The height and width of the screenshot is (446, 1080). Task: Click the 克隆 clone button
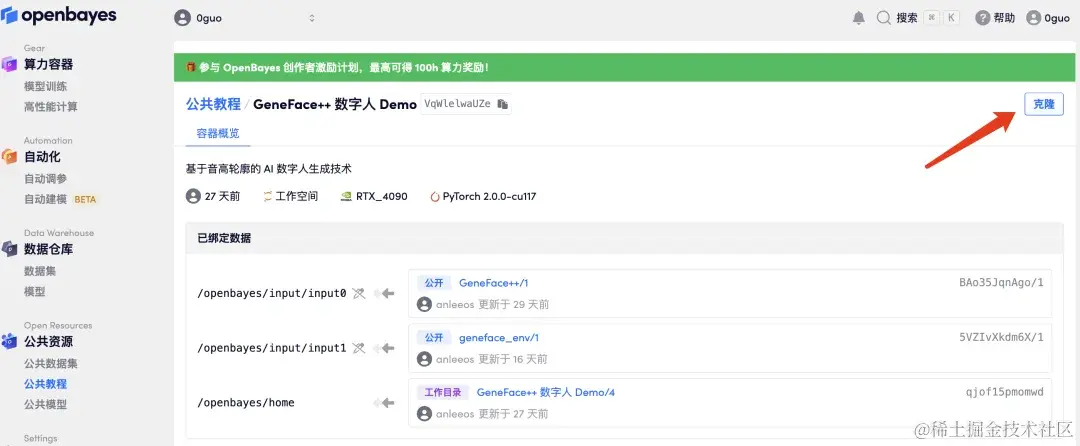point(1043,104)
